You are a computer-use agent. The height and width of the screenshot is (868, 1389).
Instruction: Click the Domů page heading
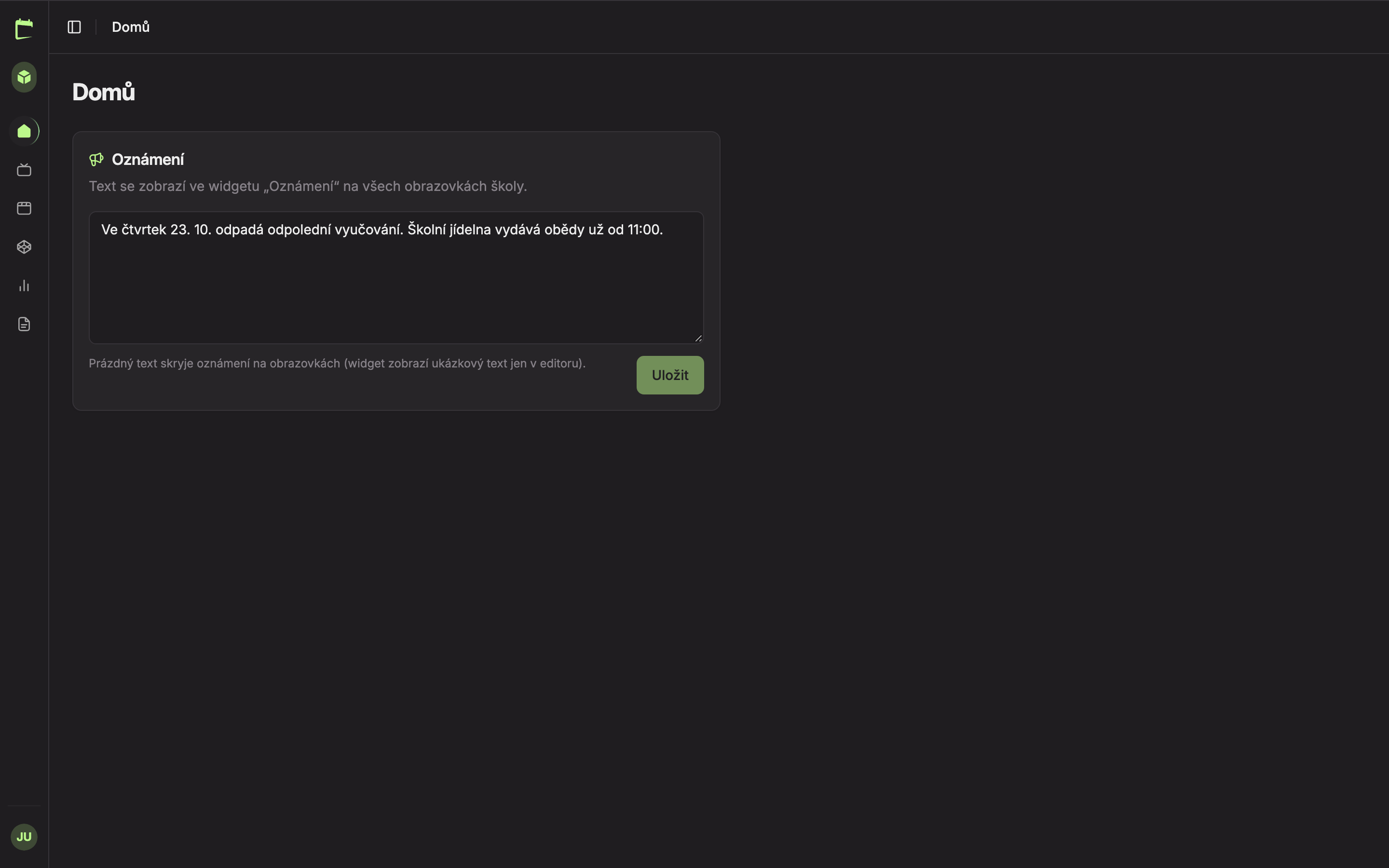tap(104, 93)
